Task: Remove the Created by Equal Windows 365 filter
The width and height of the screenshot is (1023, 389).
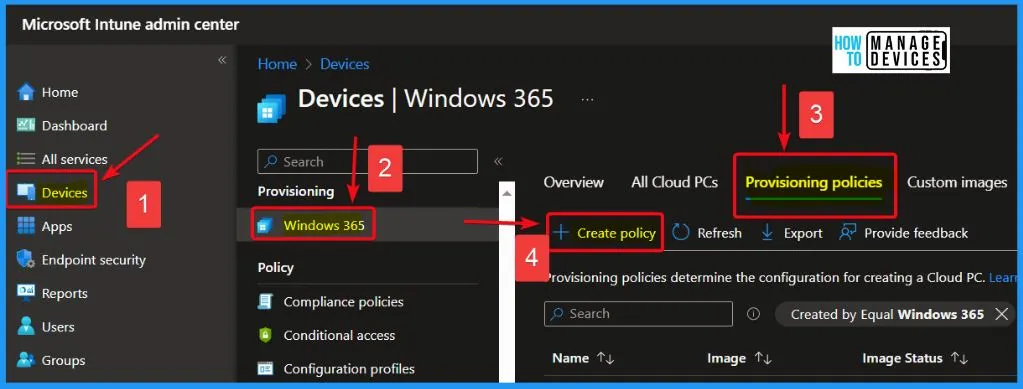Action: 1001,314
